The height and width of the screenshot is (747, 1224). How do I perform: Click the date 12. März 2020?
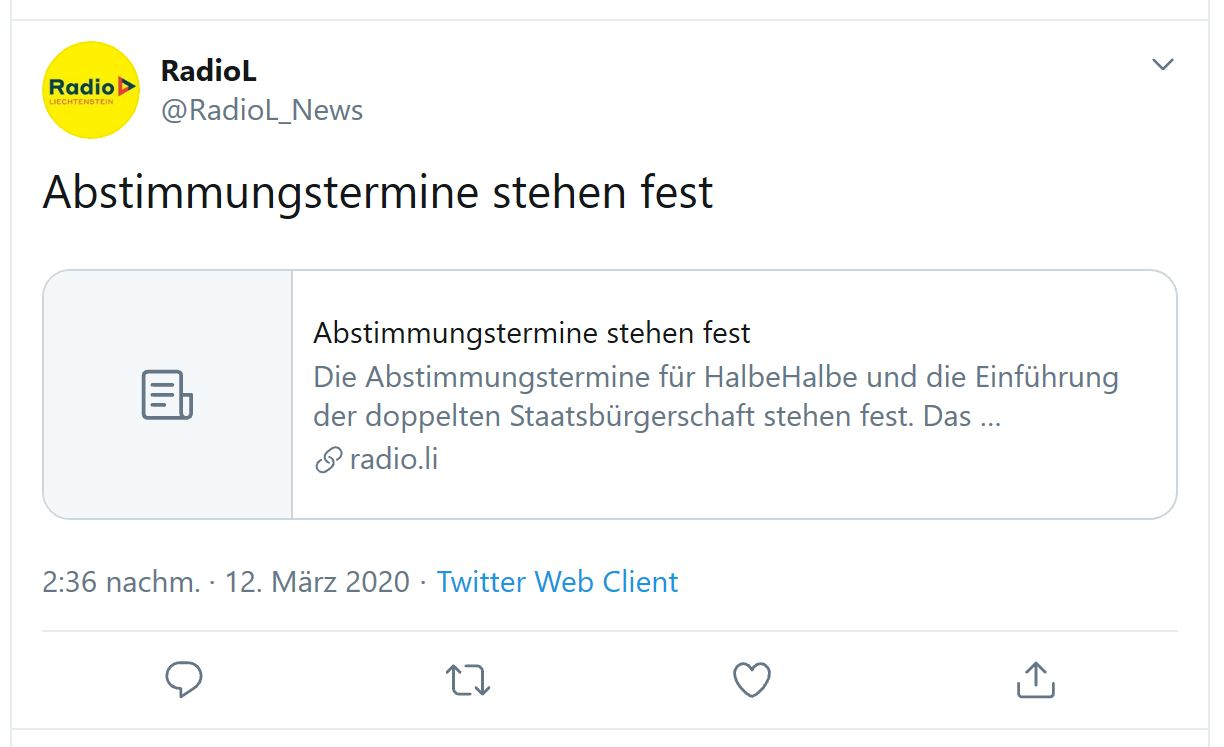click(317, 582)
